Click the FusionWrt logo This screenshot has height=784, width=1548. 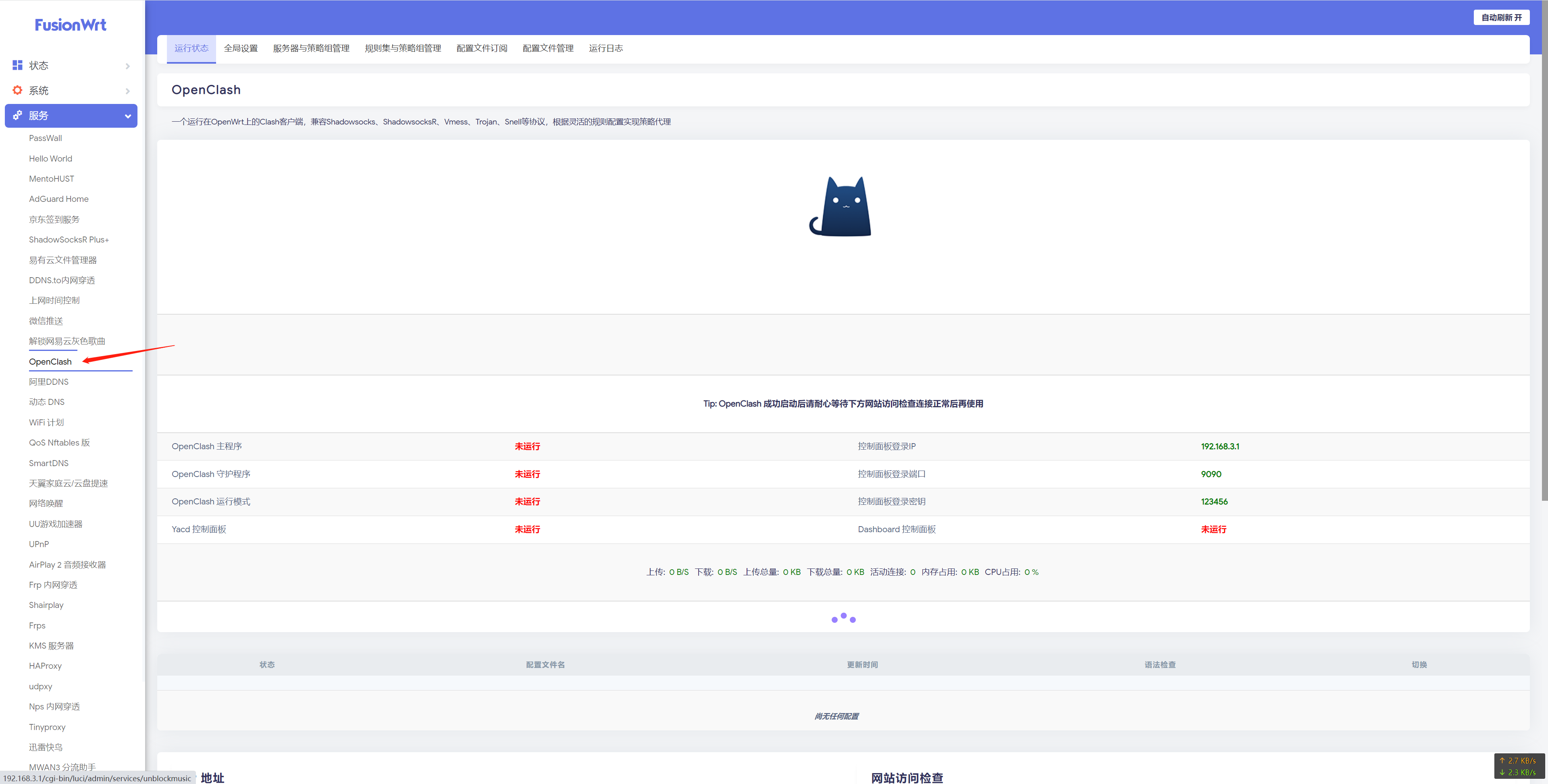70,25
